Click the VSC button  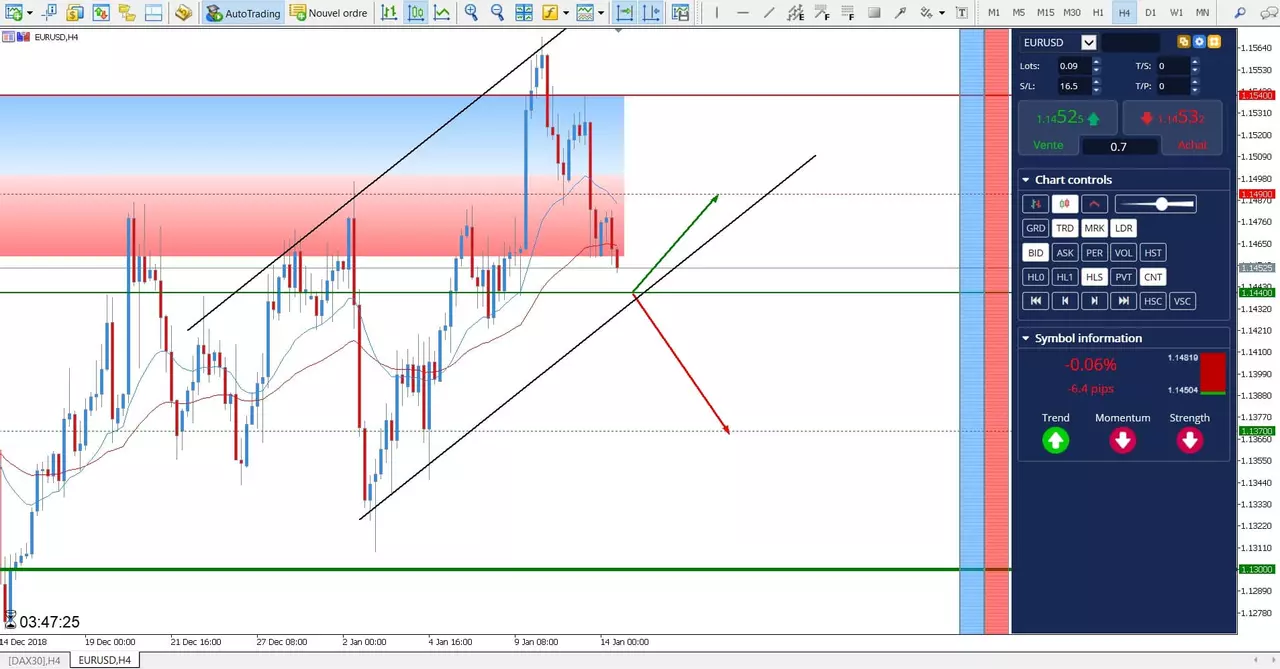coord(1182,301)
